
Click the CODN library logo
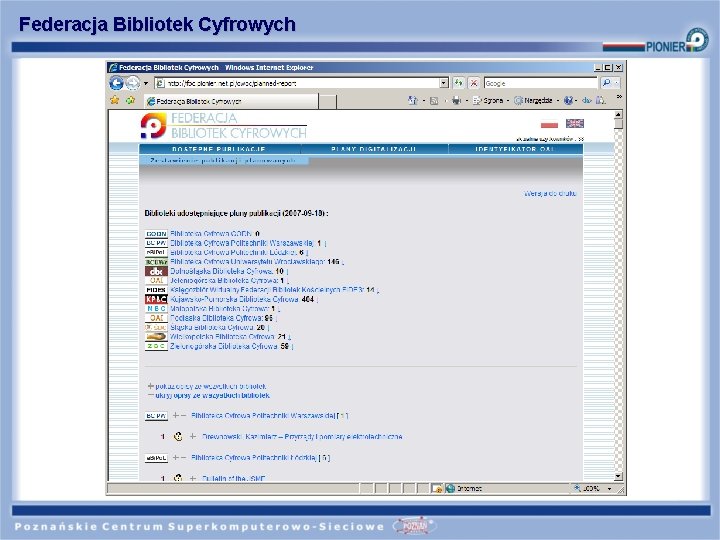pos(156,234)
